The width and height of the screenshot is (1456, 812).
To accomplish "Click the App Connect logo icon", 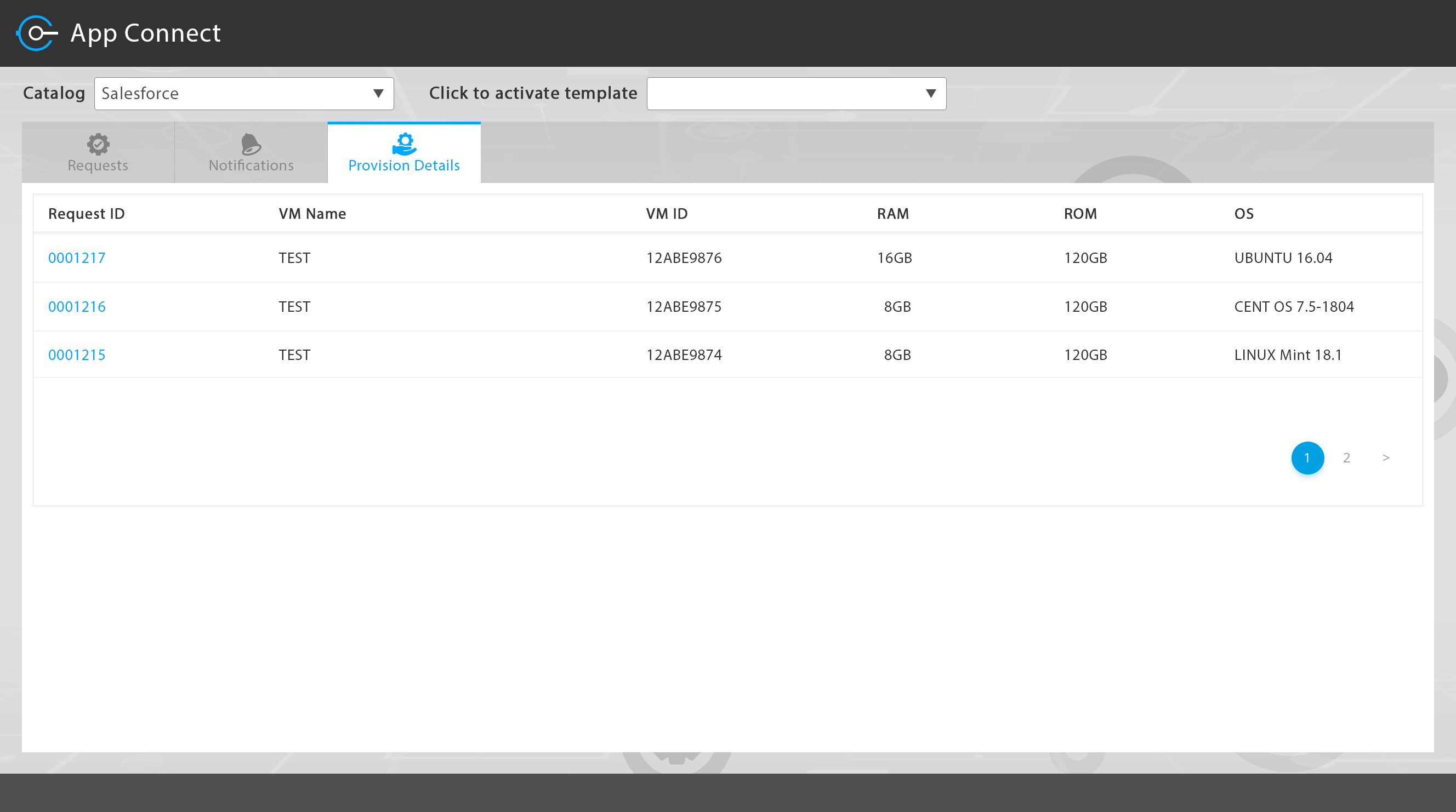I will (37, 33).
